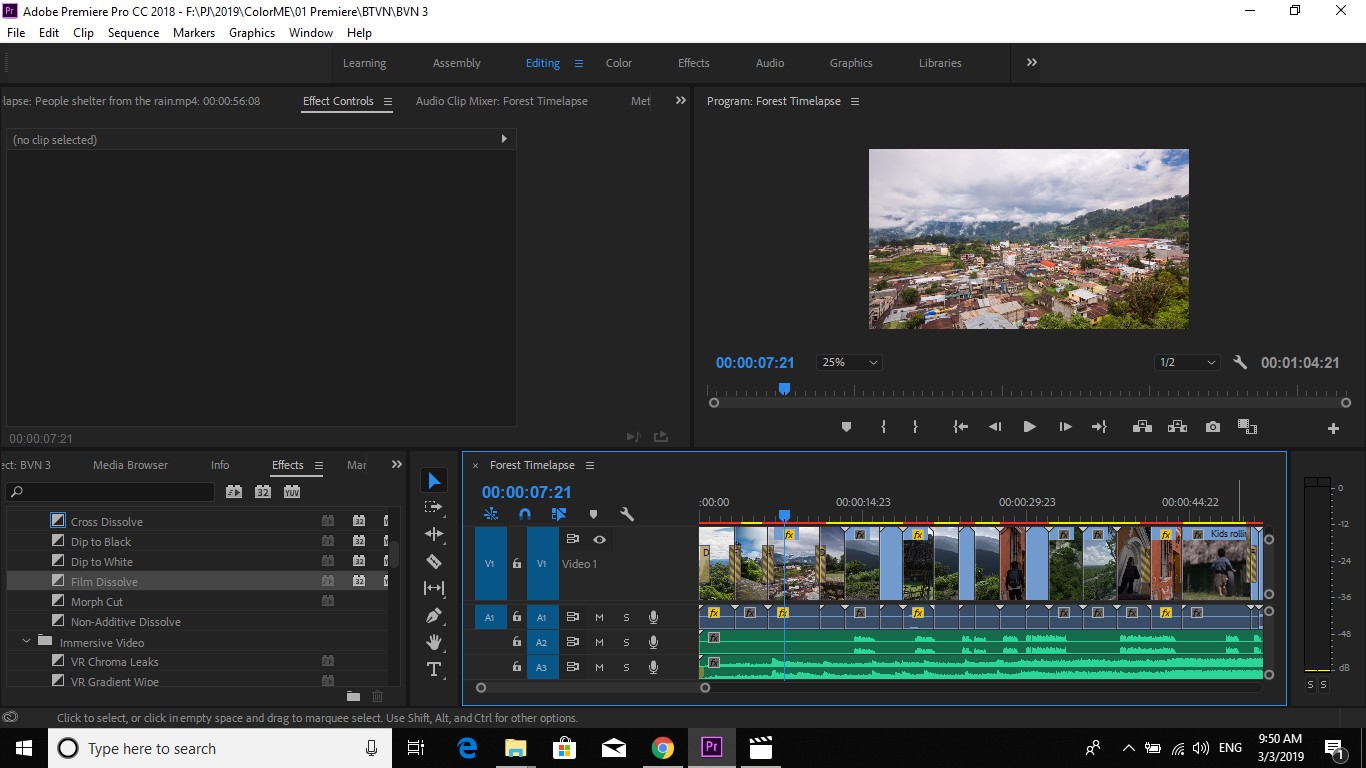The height and width of the screenshot is (768, 1366).
Task: Switch to the Color workspace
Action: pos(619,63)
